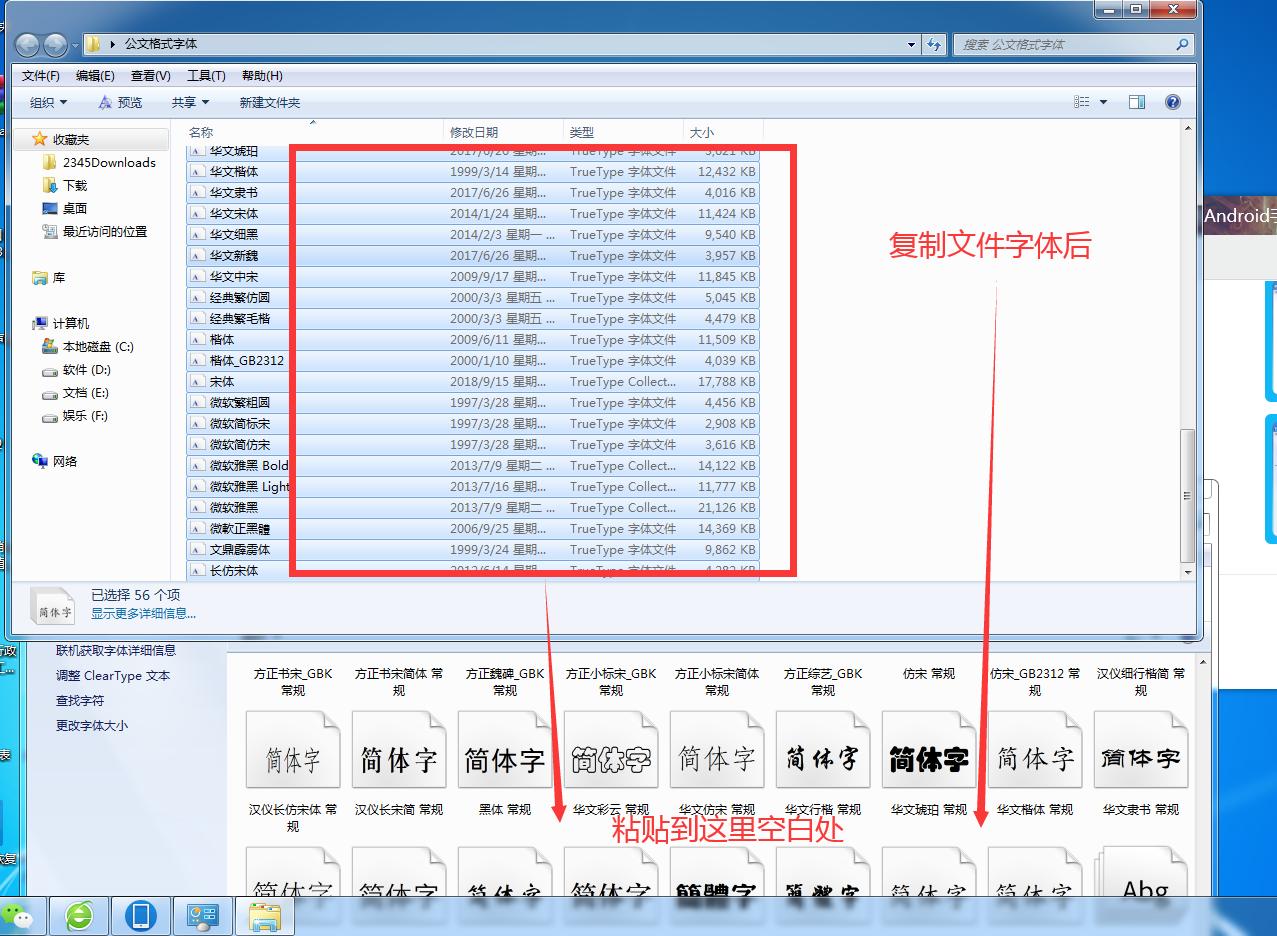Screen dimensions: 1277x936
Task: Expand the 组织 dropdown menu
Action: [46, 101]
